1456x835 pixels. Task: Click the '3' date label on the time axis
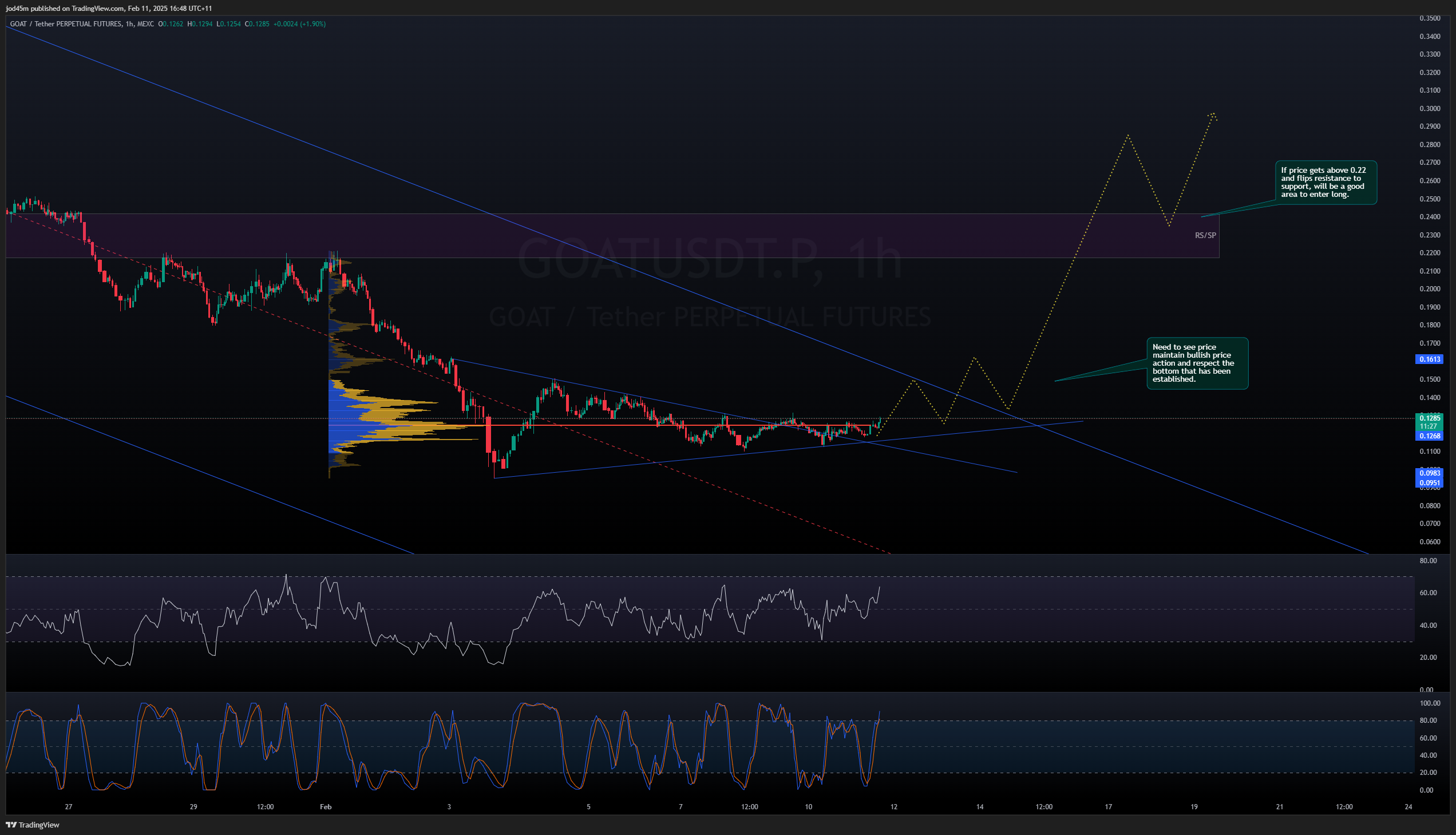449,807
